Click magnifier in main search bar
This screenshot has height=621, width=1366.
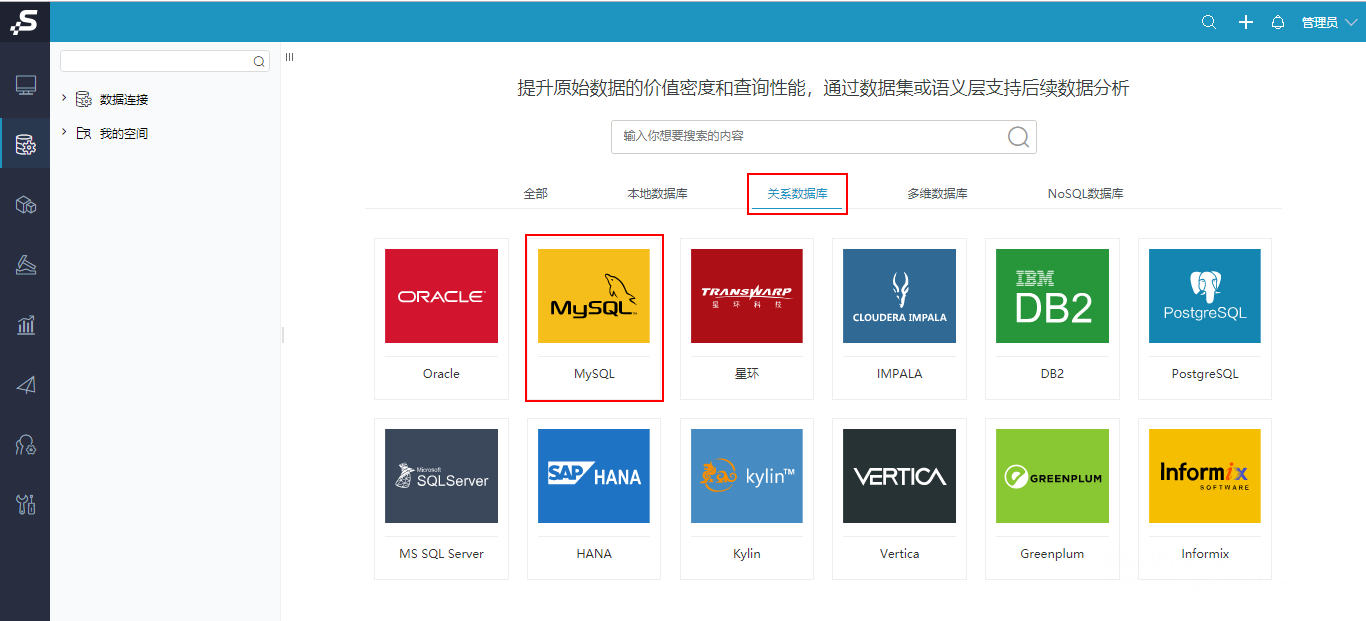point(1018,137)
